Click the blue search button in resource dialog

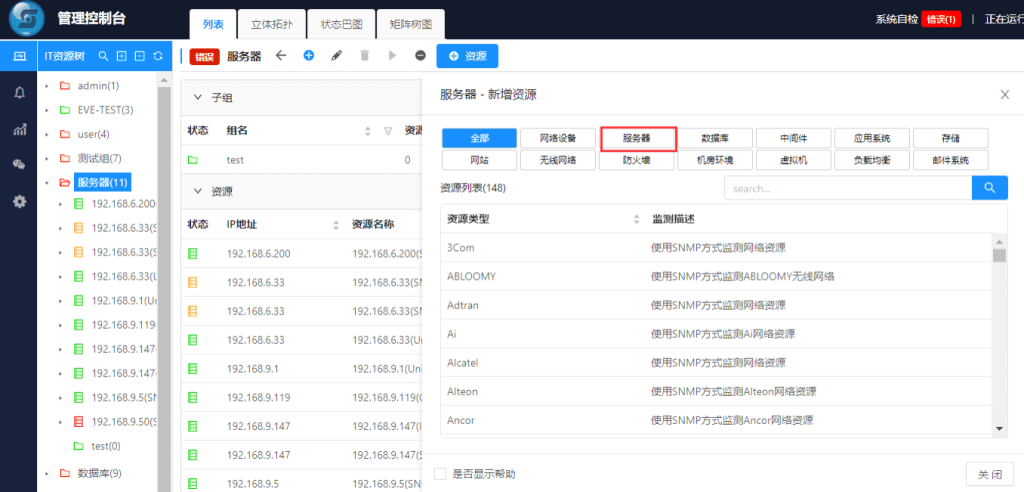coord(989,188)
